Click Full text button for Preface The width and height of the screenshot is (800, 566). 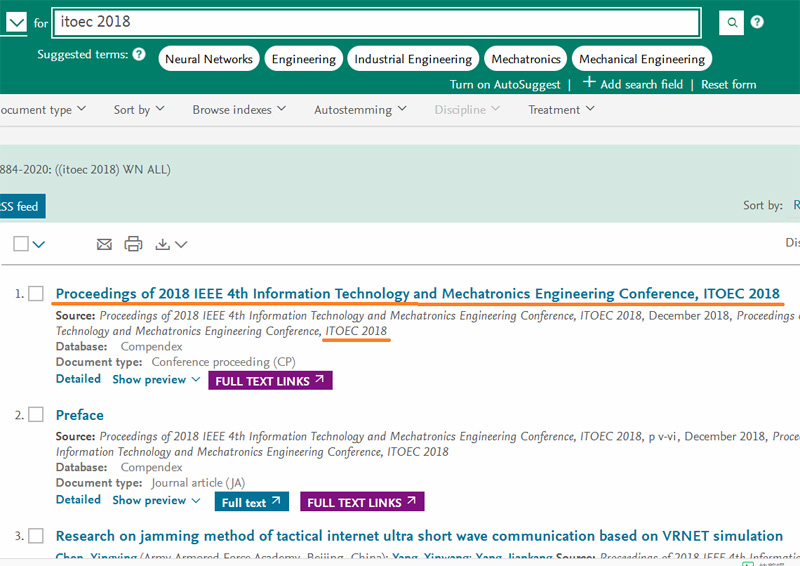point(252,502)
